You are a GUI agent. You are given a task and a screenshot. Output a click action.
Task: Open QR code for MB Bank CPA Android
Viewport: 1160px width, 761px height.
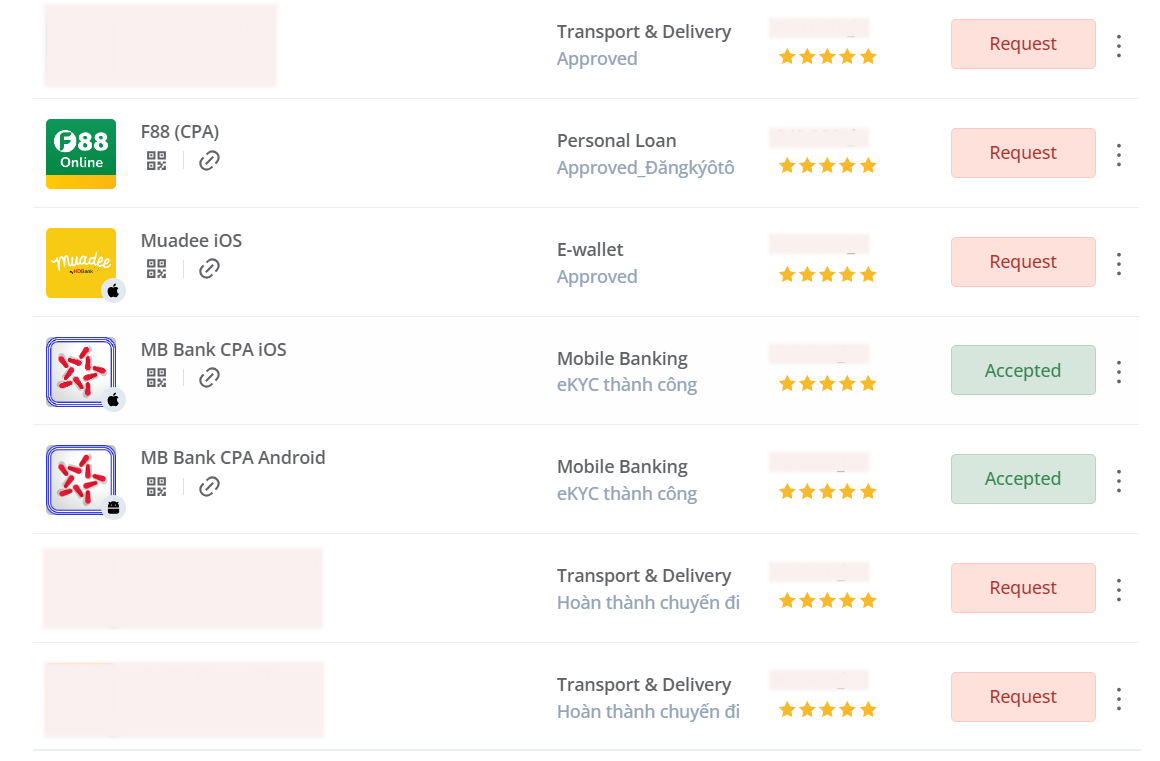tap(156, 486)
